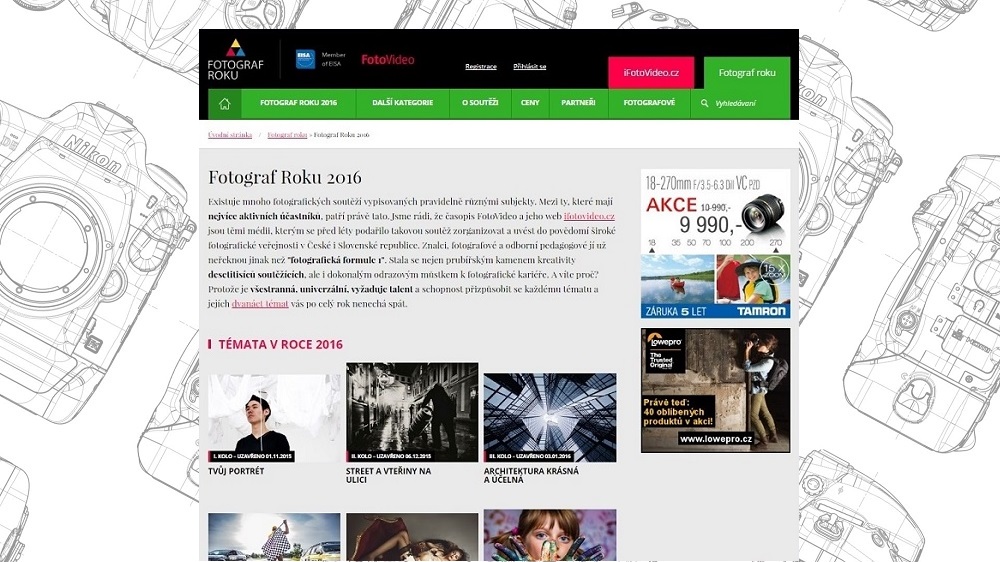Open the Tamron 18-270mm lens ad

(x=716, y=244)
